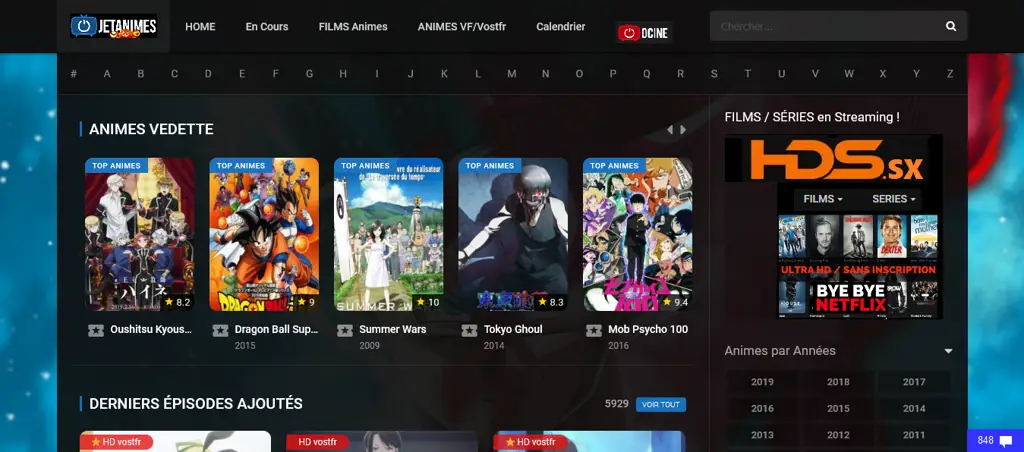Click the 9.4 star rating badge
This screenshot has height=452, width=1024.
coord(675,302)
